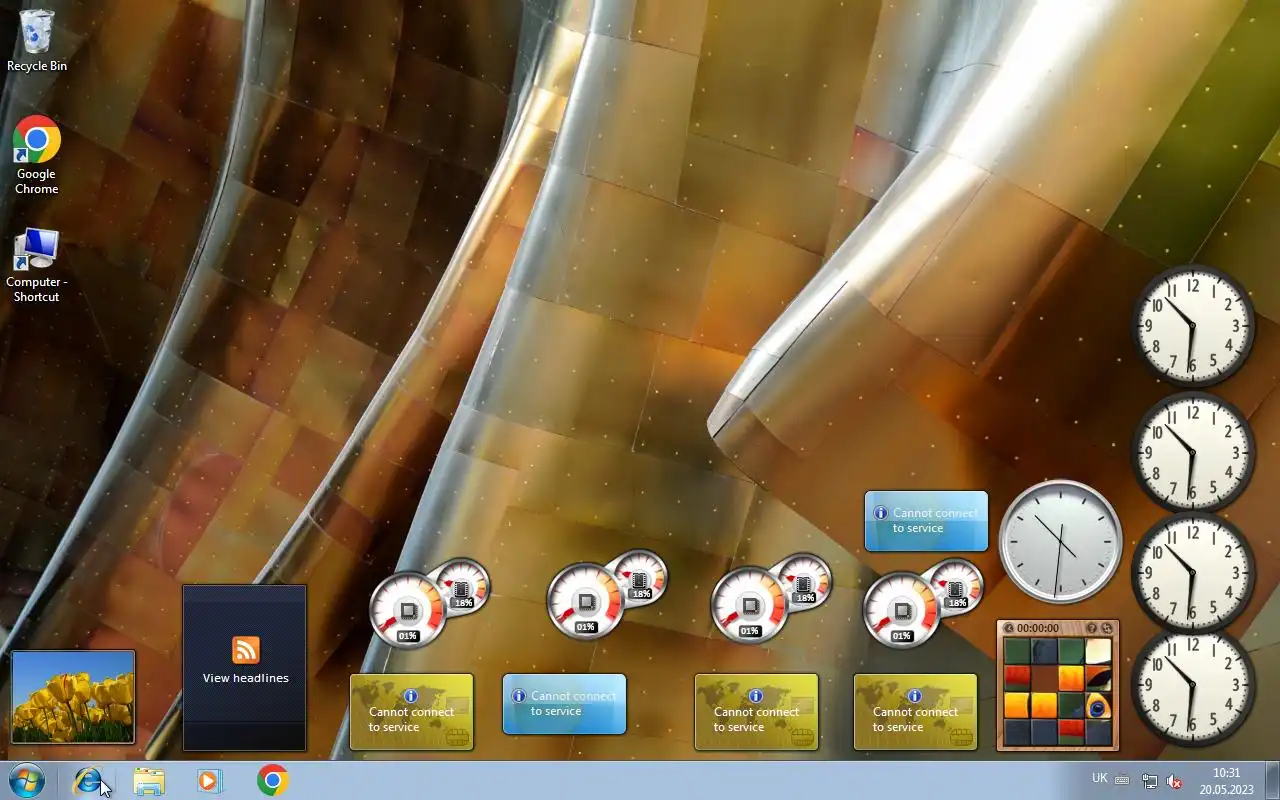Select the Google Chrome desktop shortcut
Viewport: 1280px width, 800px height.
37,155
